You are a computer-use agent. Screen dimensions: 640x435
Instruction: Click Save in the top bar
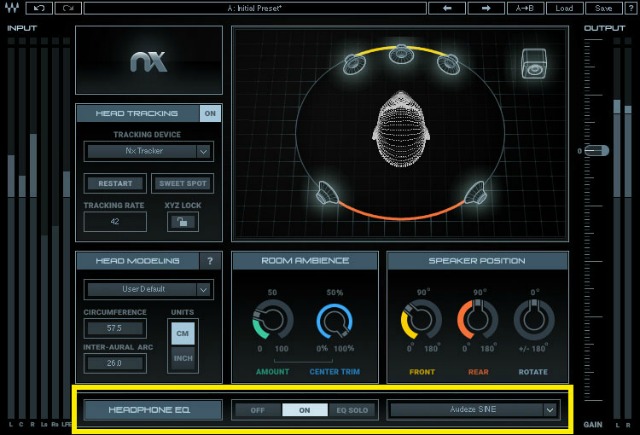tap(603, 8)
